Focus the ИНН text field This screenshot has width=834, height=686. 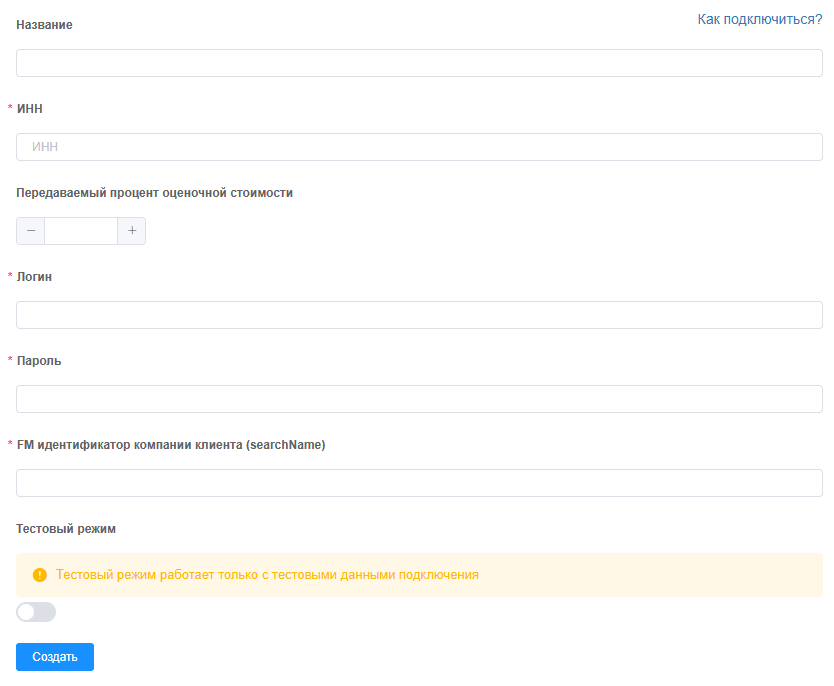419,147
